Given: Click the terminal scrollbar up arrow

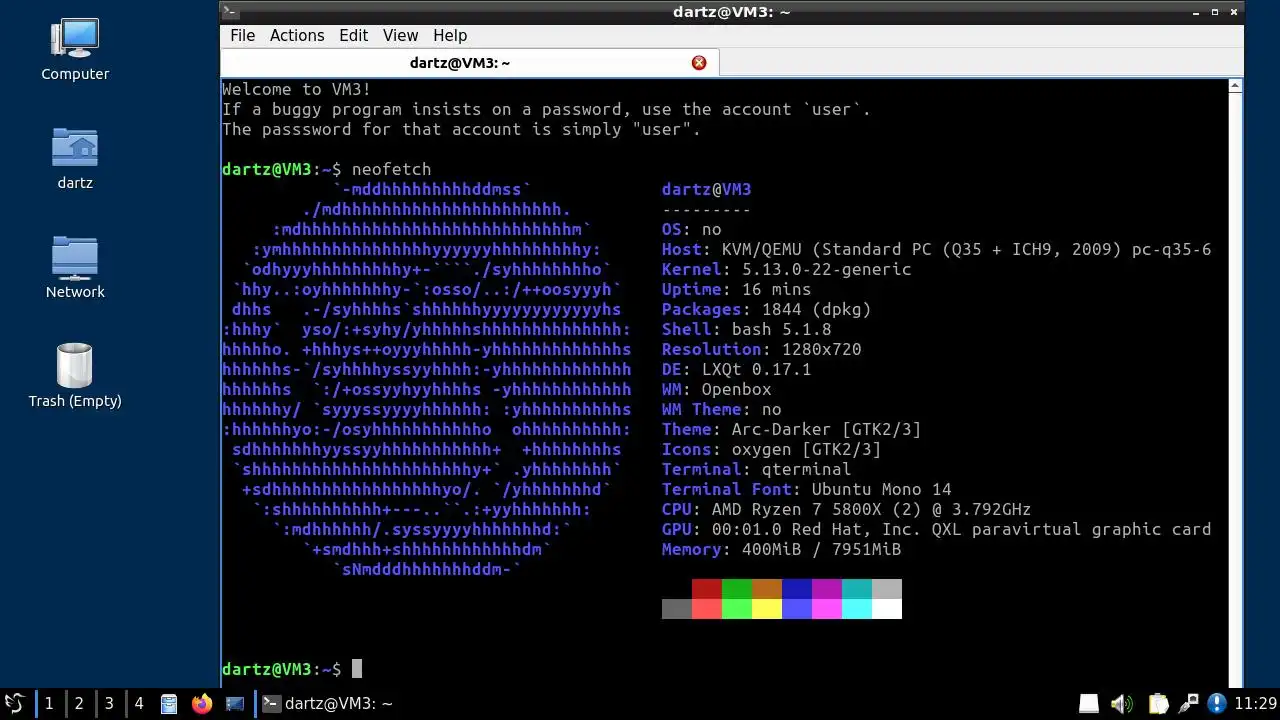Looking at the screenshot, I should coord(1235,86).
